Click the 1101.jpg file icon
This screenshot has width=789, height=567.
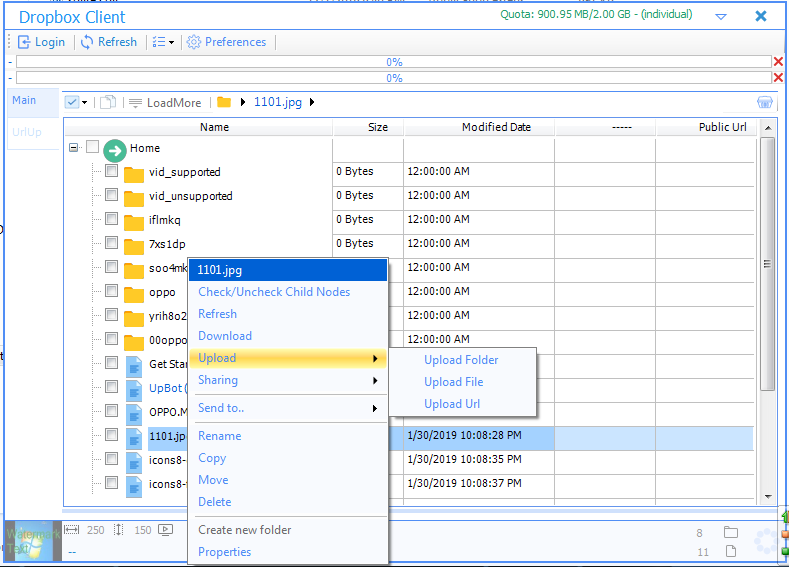tap(134, 439)
